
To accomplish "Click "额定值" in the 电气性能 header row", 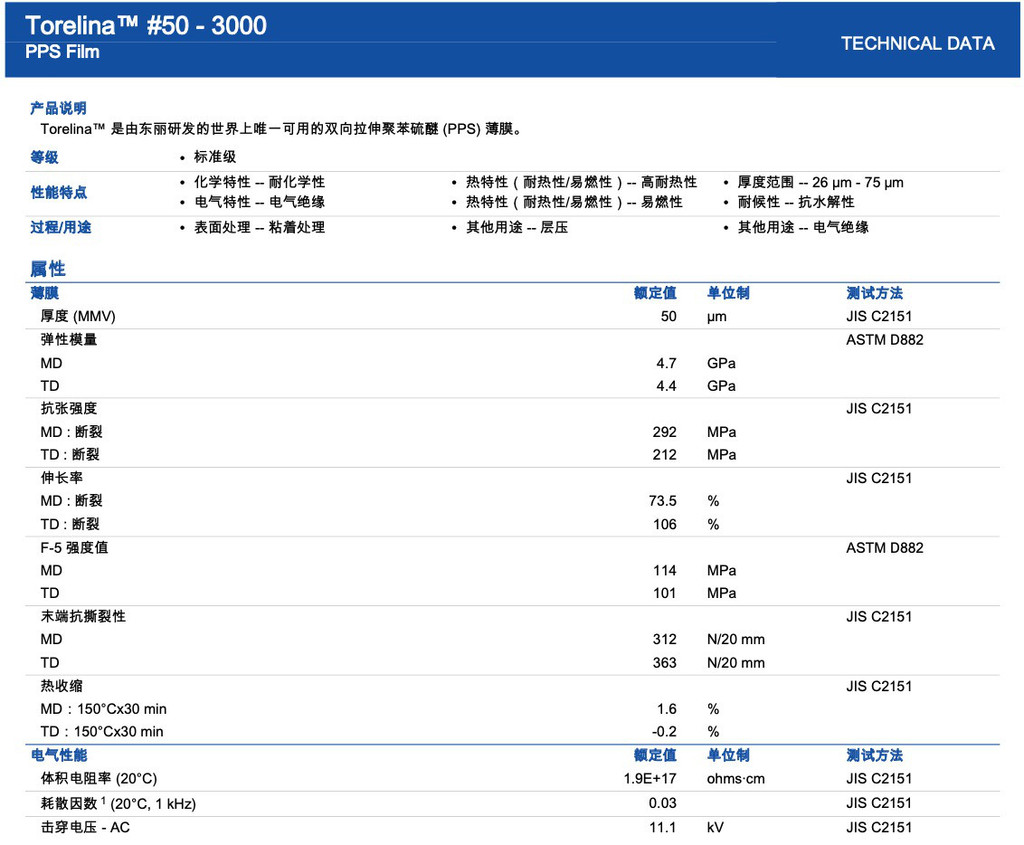I will pyautogui.click(x=655, y=755).
